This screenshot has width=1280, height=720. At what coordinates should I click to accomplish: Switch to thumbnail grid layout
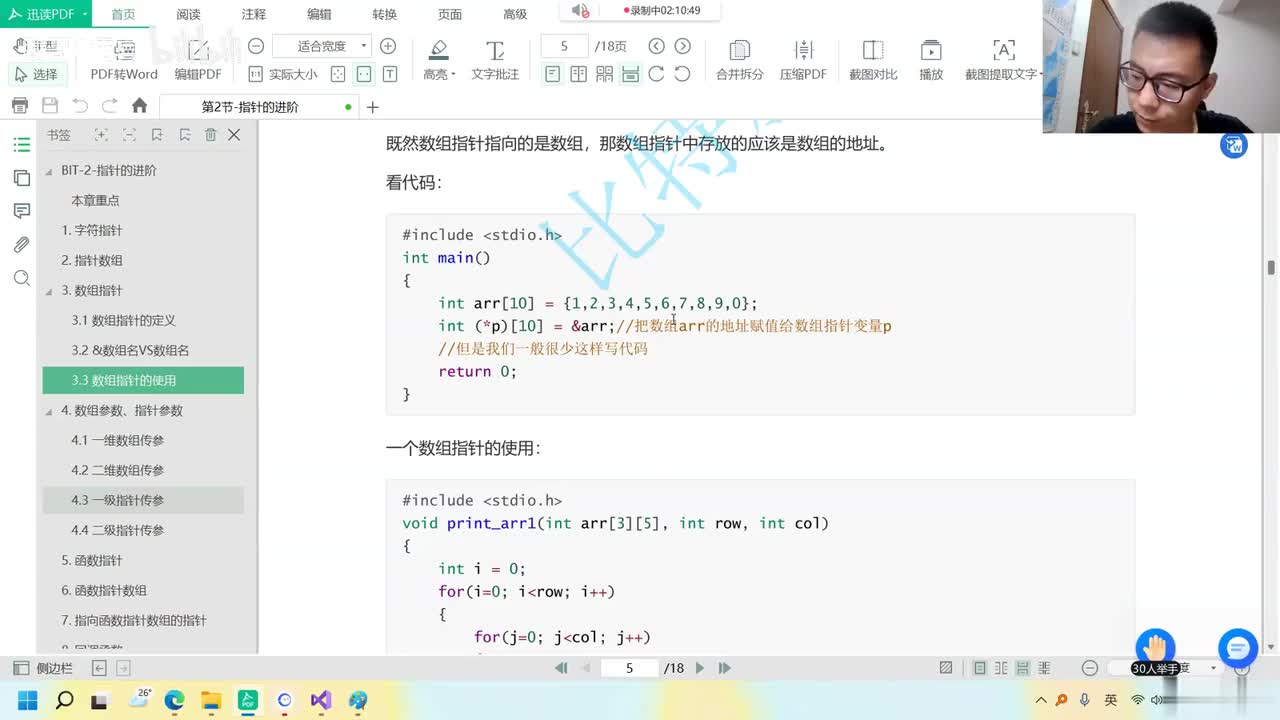pyautogui.click(x=604, y=74)
